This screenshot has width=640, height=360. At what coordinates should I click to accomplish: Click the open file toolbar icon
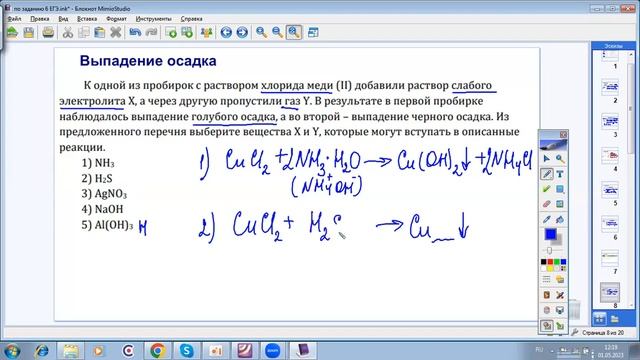(12, 32)
